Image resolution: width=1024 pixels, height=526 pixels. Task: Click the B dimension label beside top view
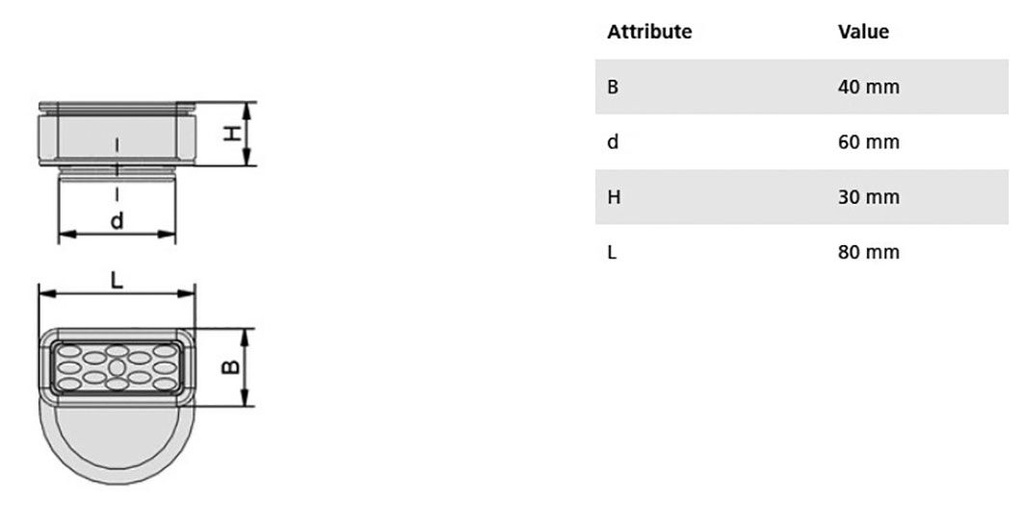229,367
